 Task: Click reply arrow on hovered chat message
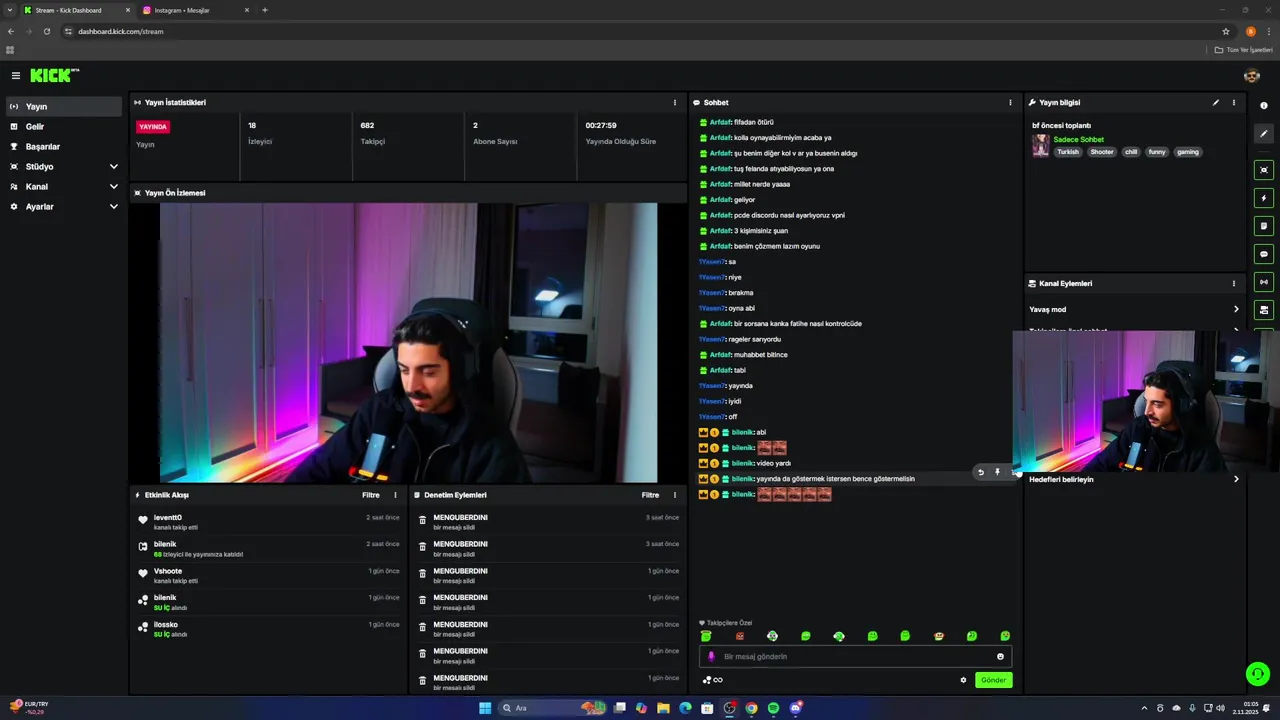(981, 472)
